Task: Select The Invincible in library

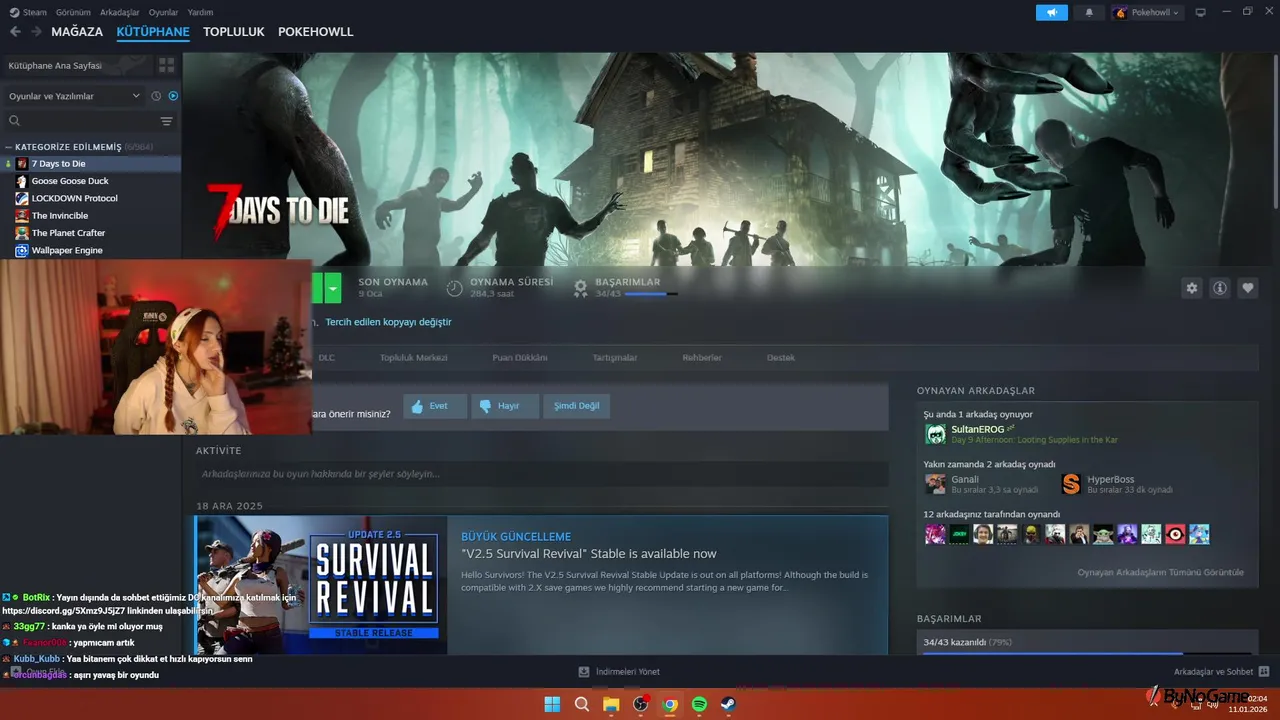Action: point(90,215)
